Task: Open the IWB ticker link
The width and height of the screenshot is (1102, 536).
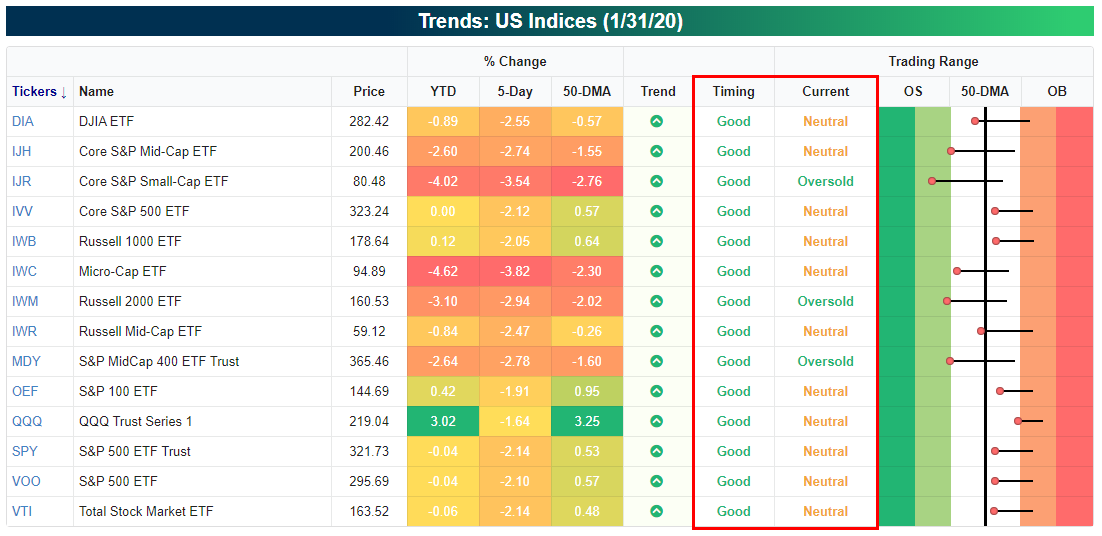Action: point(24,241)
